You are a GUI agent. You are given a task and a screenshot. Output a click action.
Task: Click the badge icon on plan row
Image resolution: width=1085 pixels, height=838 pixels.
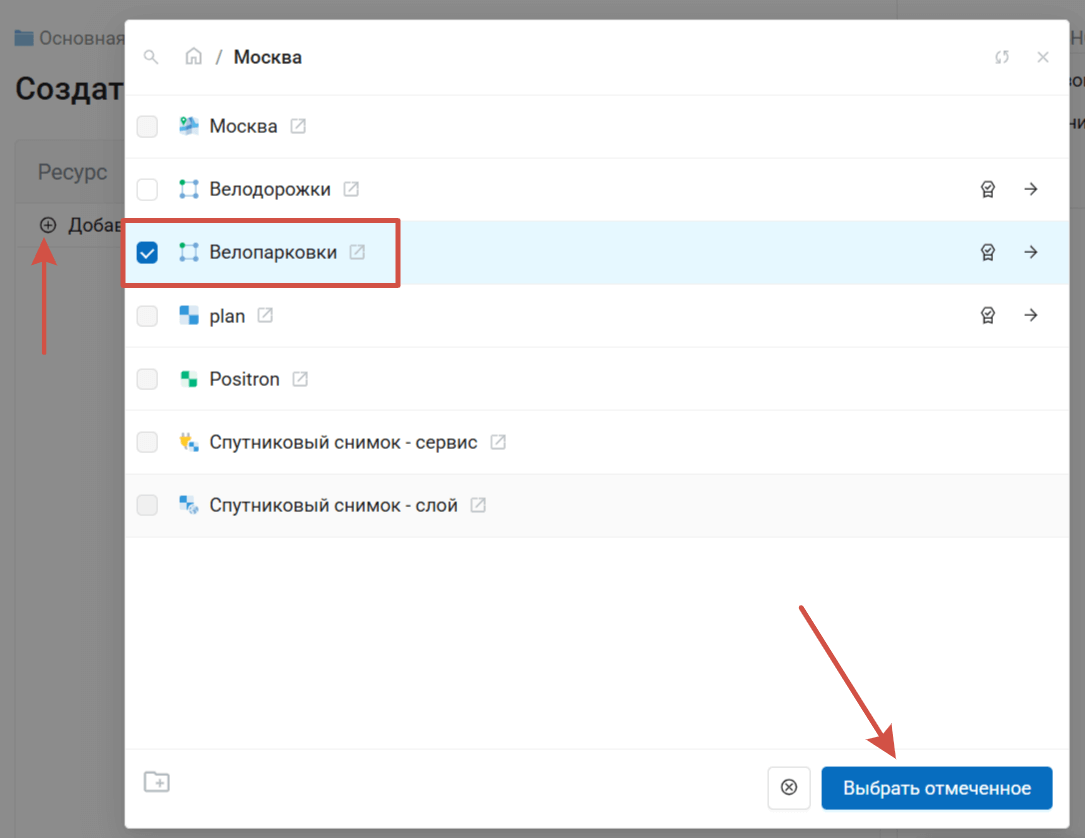987,315
